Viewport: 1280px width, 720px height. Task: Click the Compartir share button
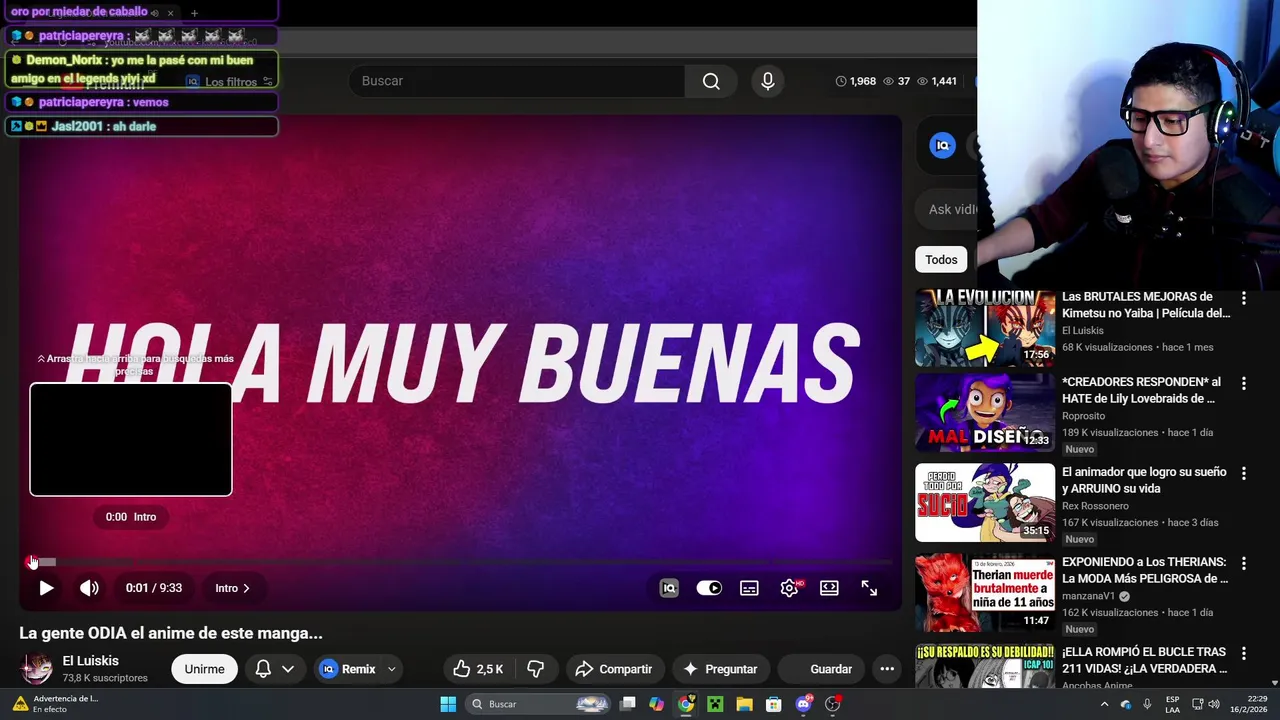pyautogui.click(x=614, y=669)
